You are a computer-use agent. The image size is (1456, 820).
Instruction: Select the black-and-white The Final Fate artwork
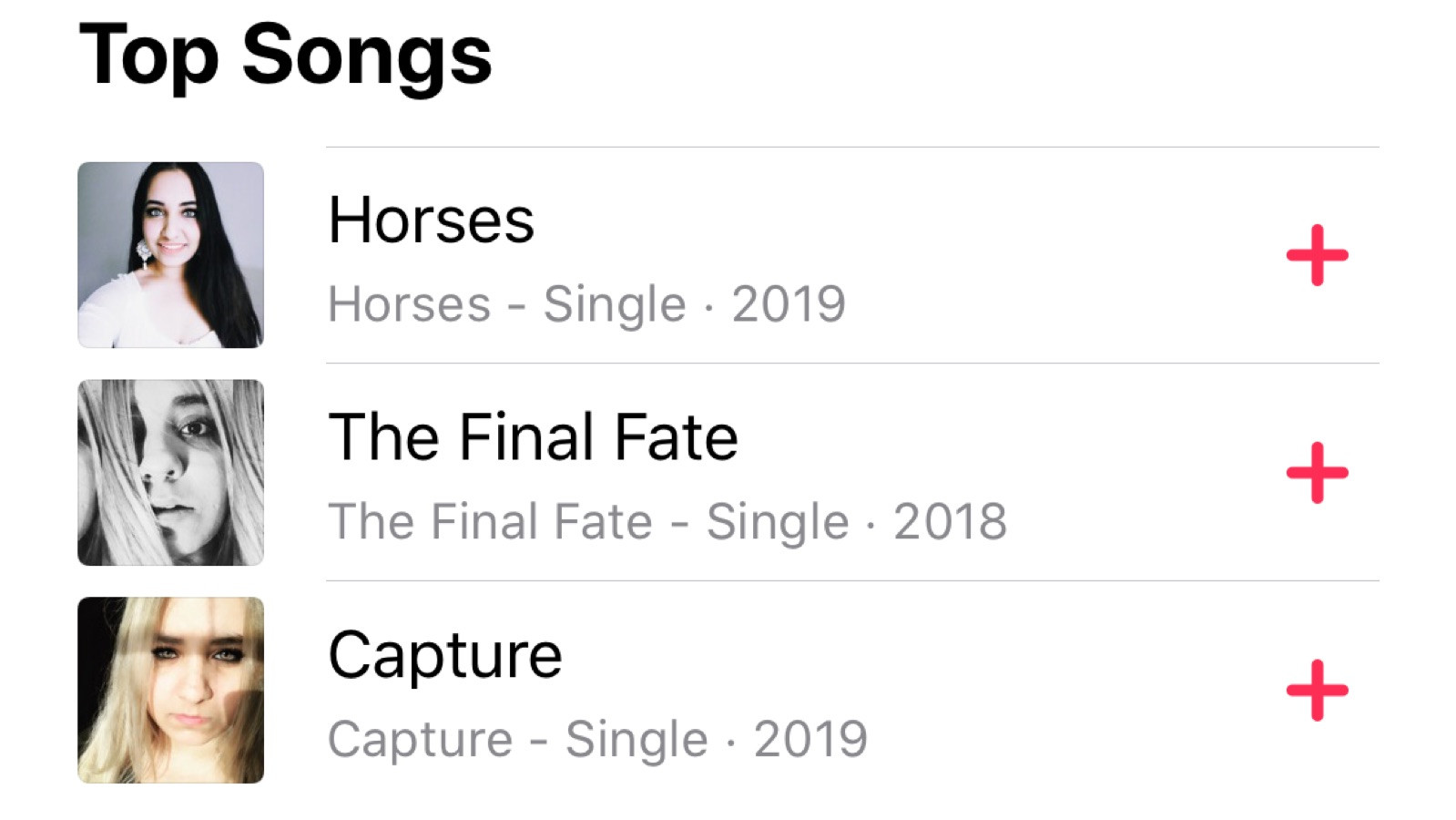(x=170, y=473)
